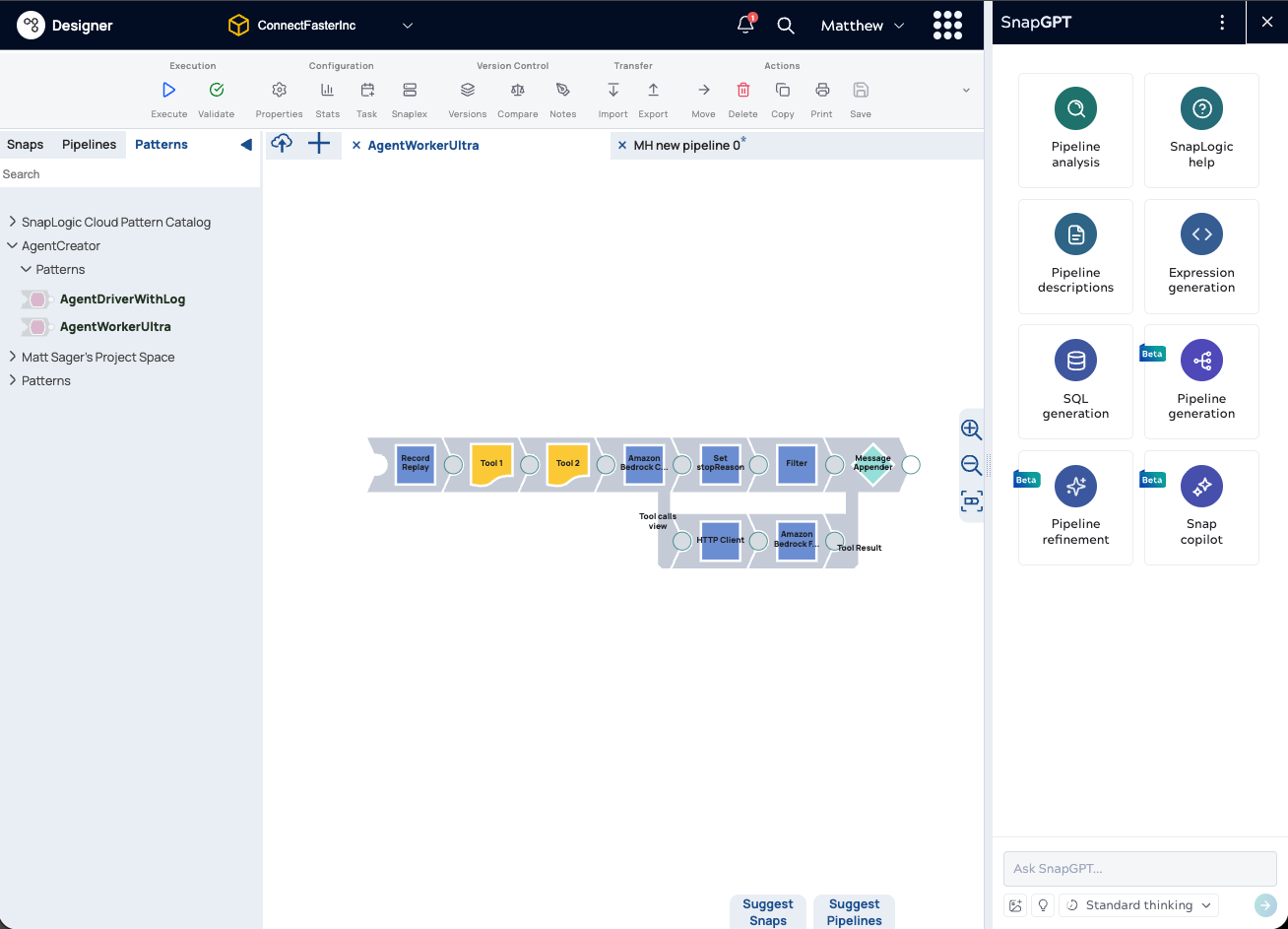
Task: Collapse the AgentCreator tree node
Action: pyautogui.click(x=13, y=245)
